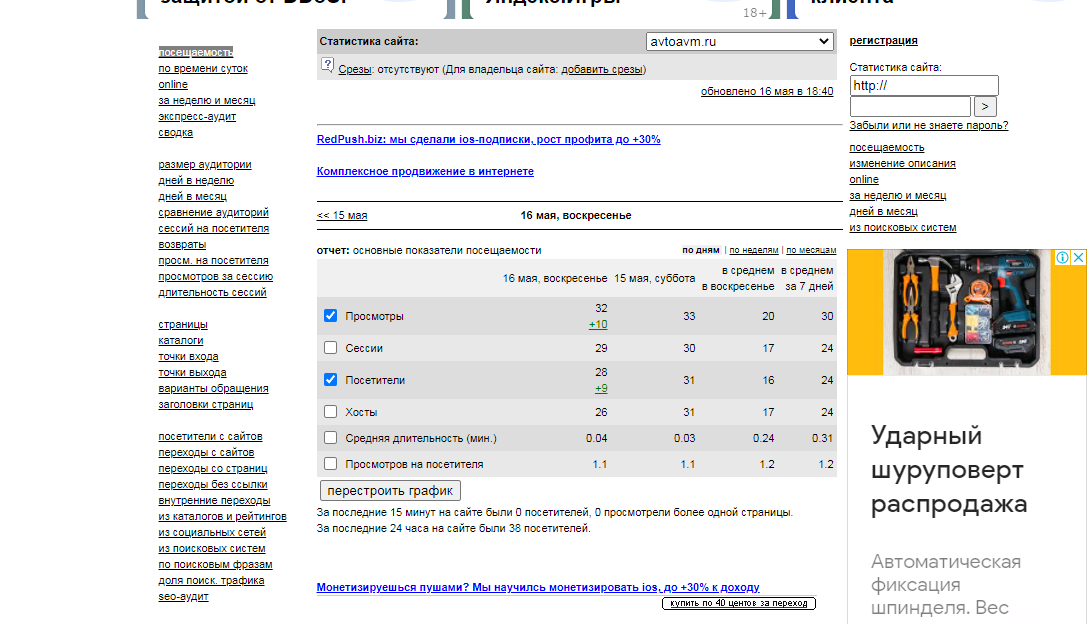Open the avtoavm.ru site dropdown

[x=739, y=41]
